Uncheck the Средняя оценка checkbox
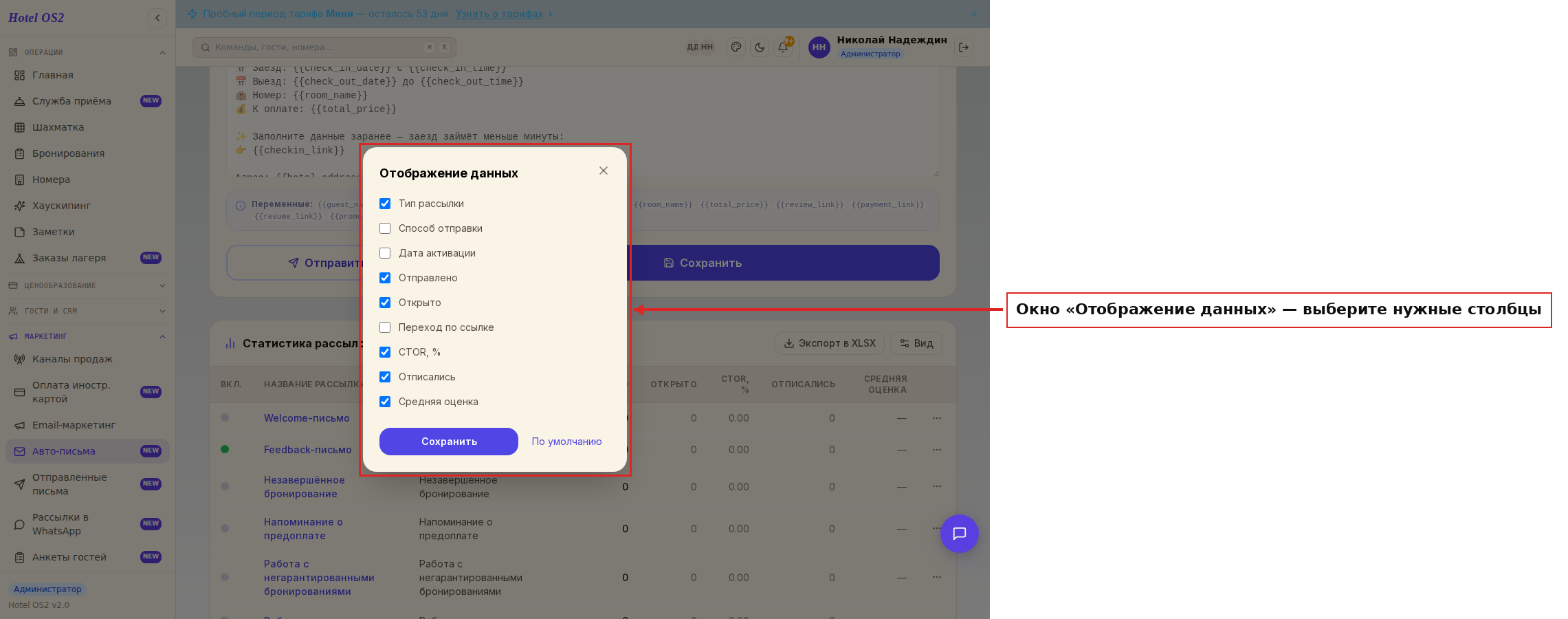Screen dimensions: 1568x619 click(x=385, y=402)
